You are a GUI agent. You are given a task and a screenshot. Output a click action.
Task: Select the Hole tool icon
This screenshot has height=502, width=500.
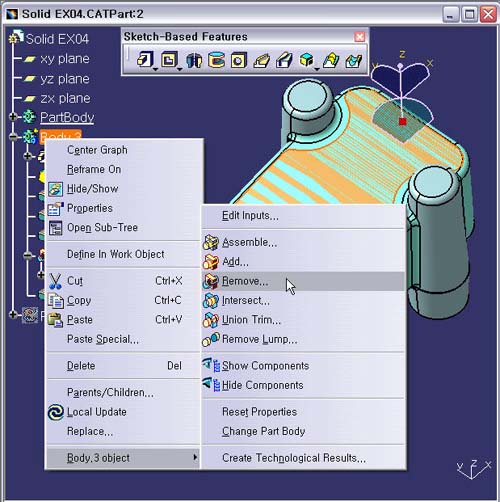(239, 60)
